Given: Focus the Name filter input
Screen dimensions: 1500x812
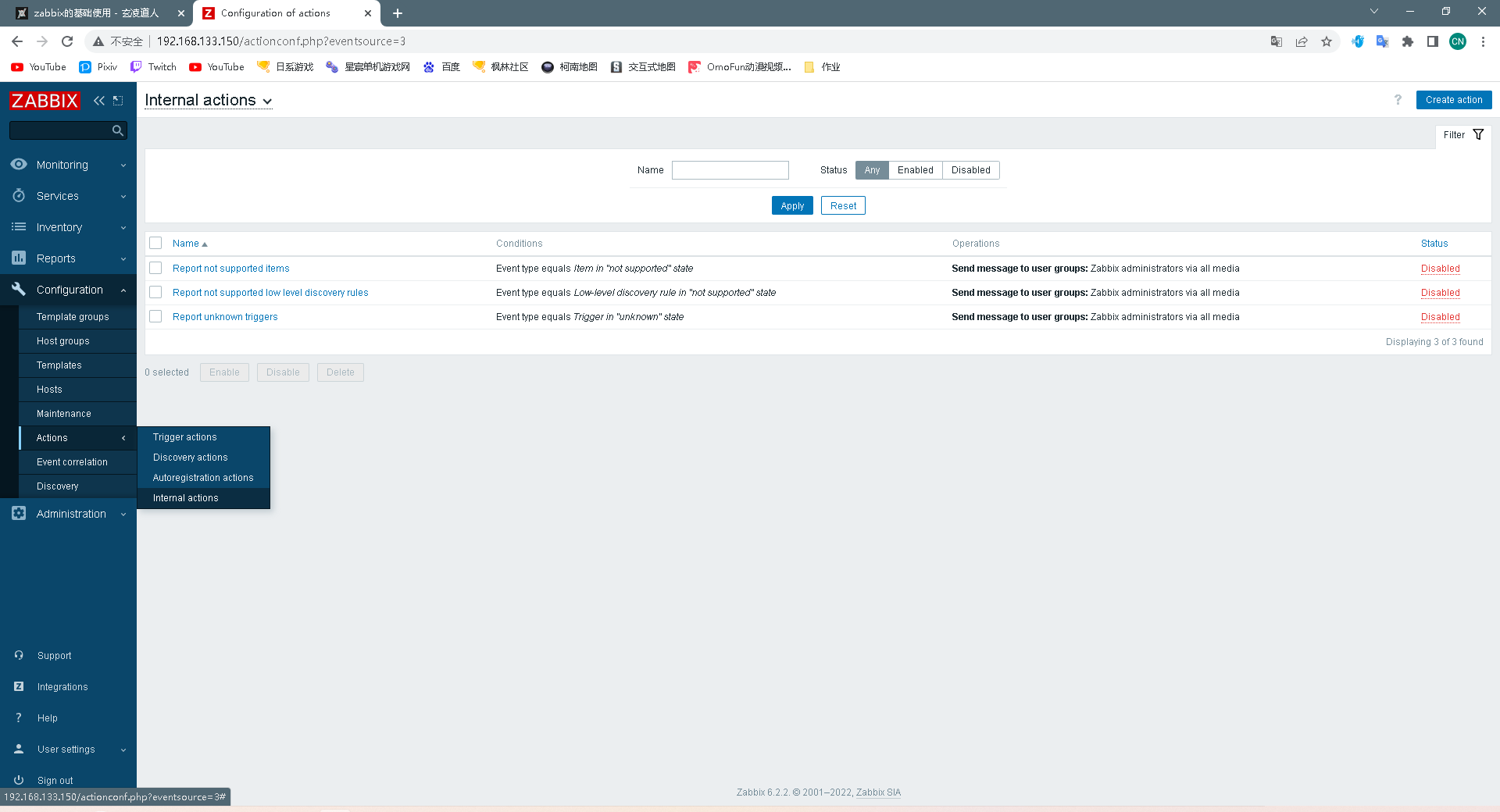Looking at the screenshot, I should tap(730, 170).
